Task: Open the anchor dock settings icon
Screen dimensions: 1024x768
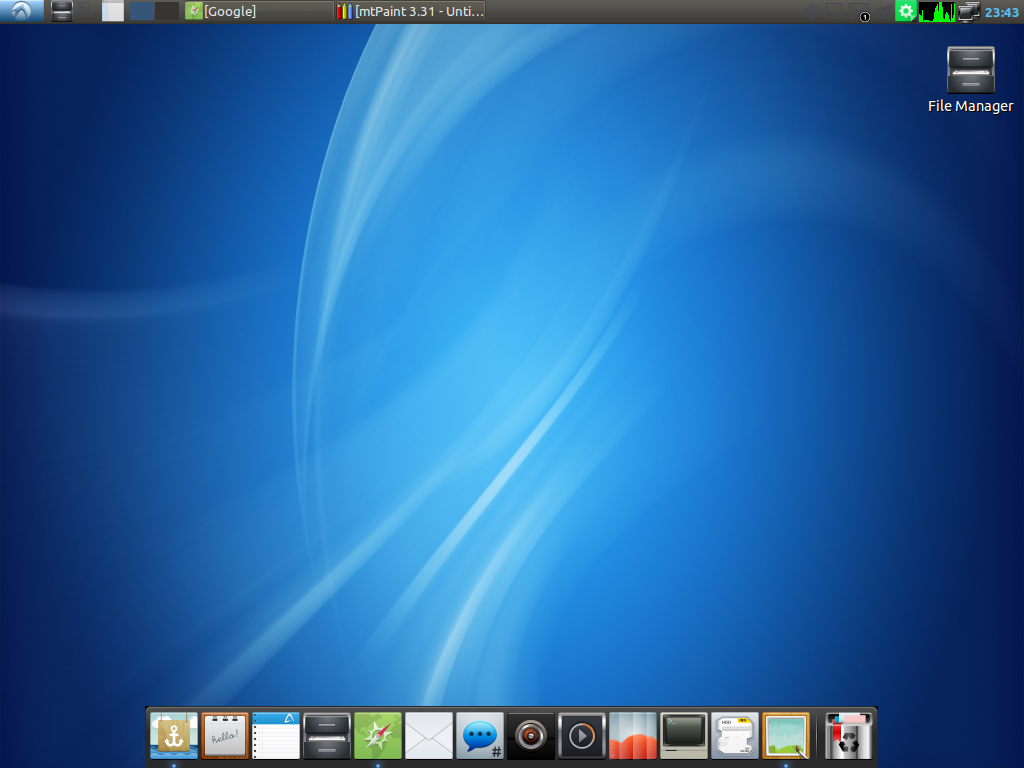Action: click(174, 736)
